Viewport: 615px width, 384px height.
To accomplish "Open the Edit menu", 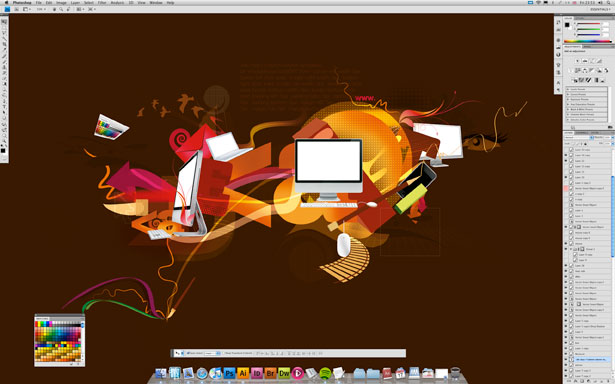I will 49,2.
